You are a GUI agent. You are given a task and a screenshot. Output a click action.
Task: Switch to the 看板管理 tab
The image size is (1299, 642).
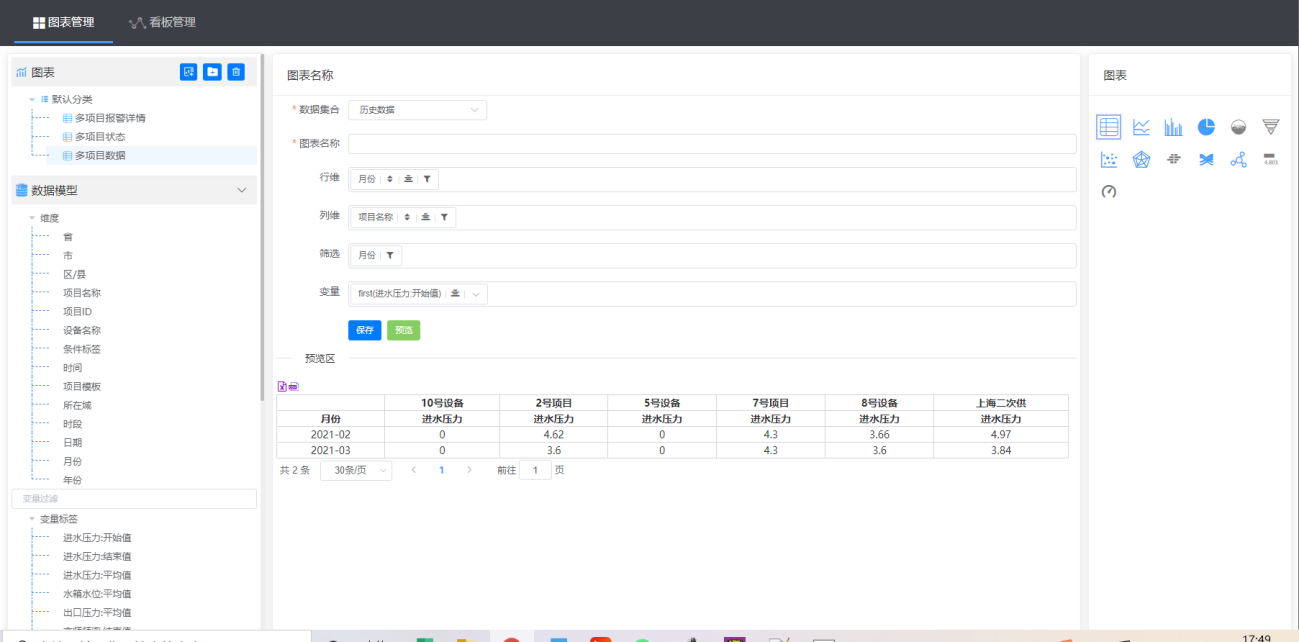(x=162, y=22)
